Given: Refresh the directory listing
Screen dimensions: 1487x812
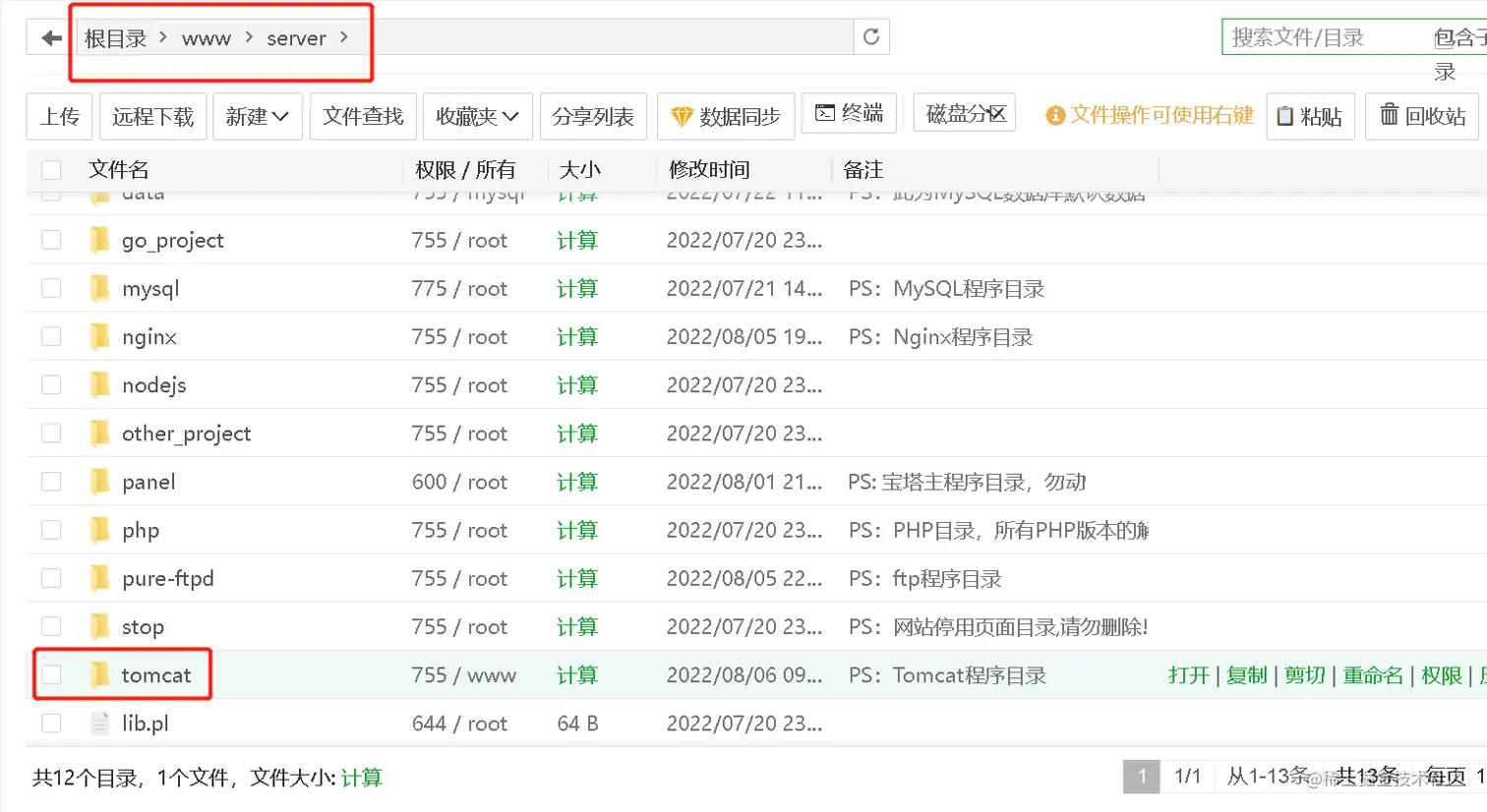Looking at the screenshot, I should point(871,37).
